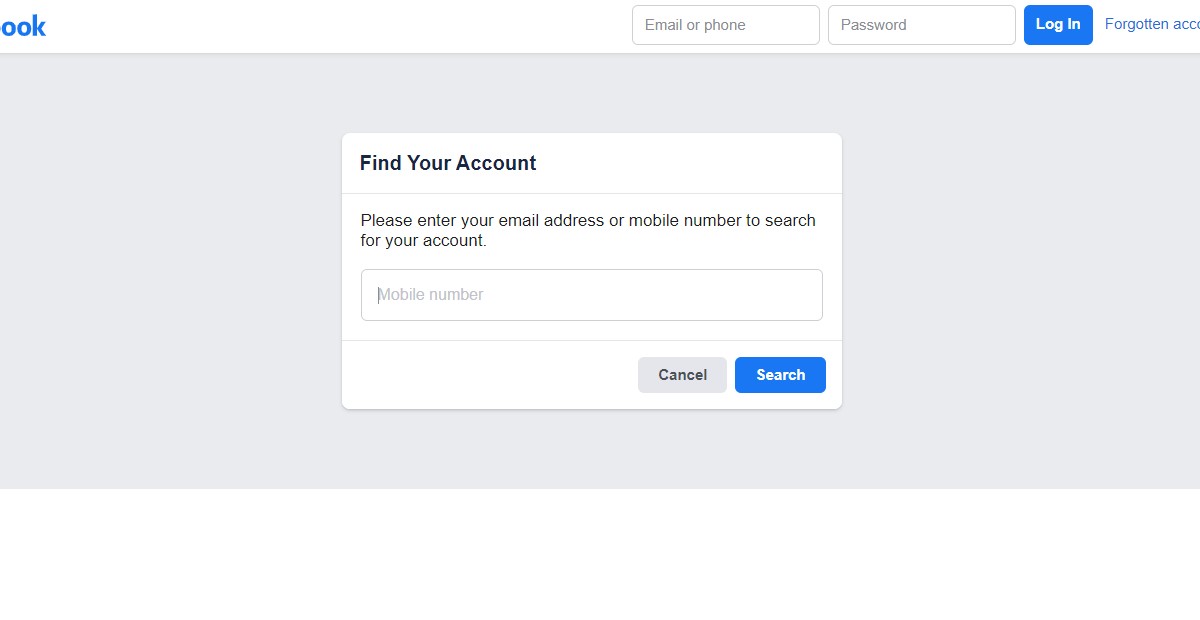
Task: Click the Find Your Account heading
Action: [447, 162]
